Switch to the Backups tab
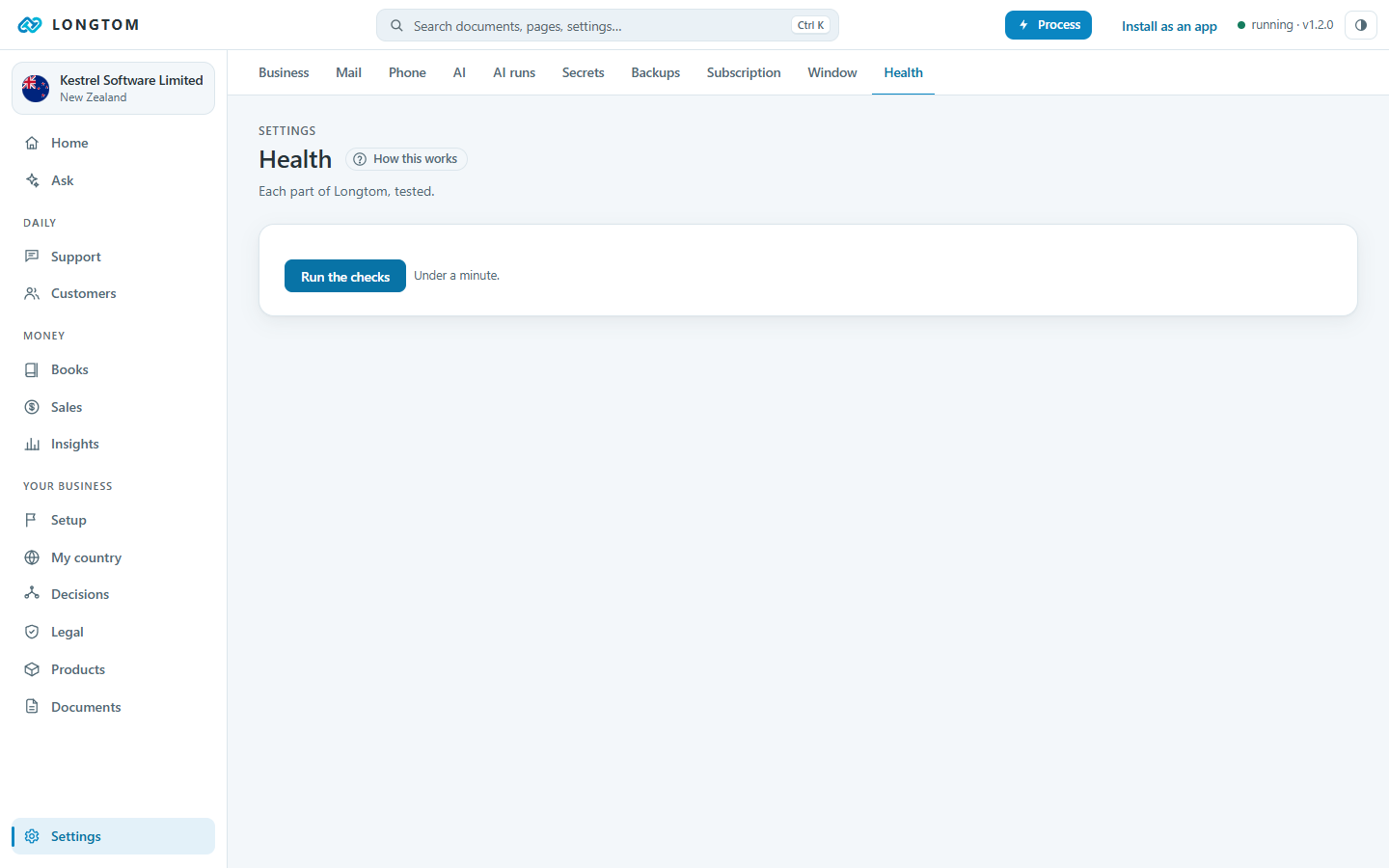 click(656, 72)
